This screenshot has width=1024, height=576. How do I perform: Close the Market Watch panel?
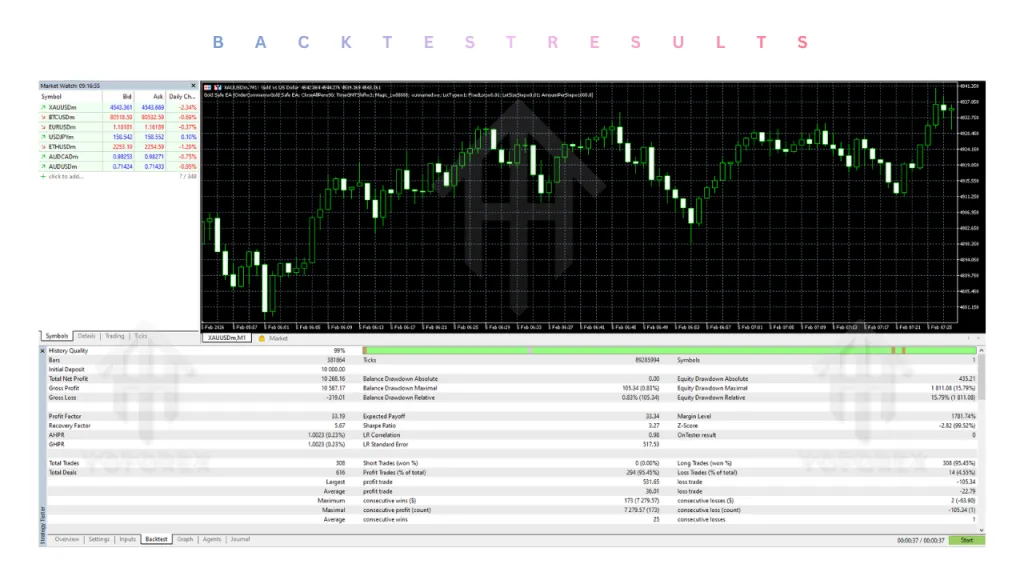(x=193, y=86)
